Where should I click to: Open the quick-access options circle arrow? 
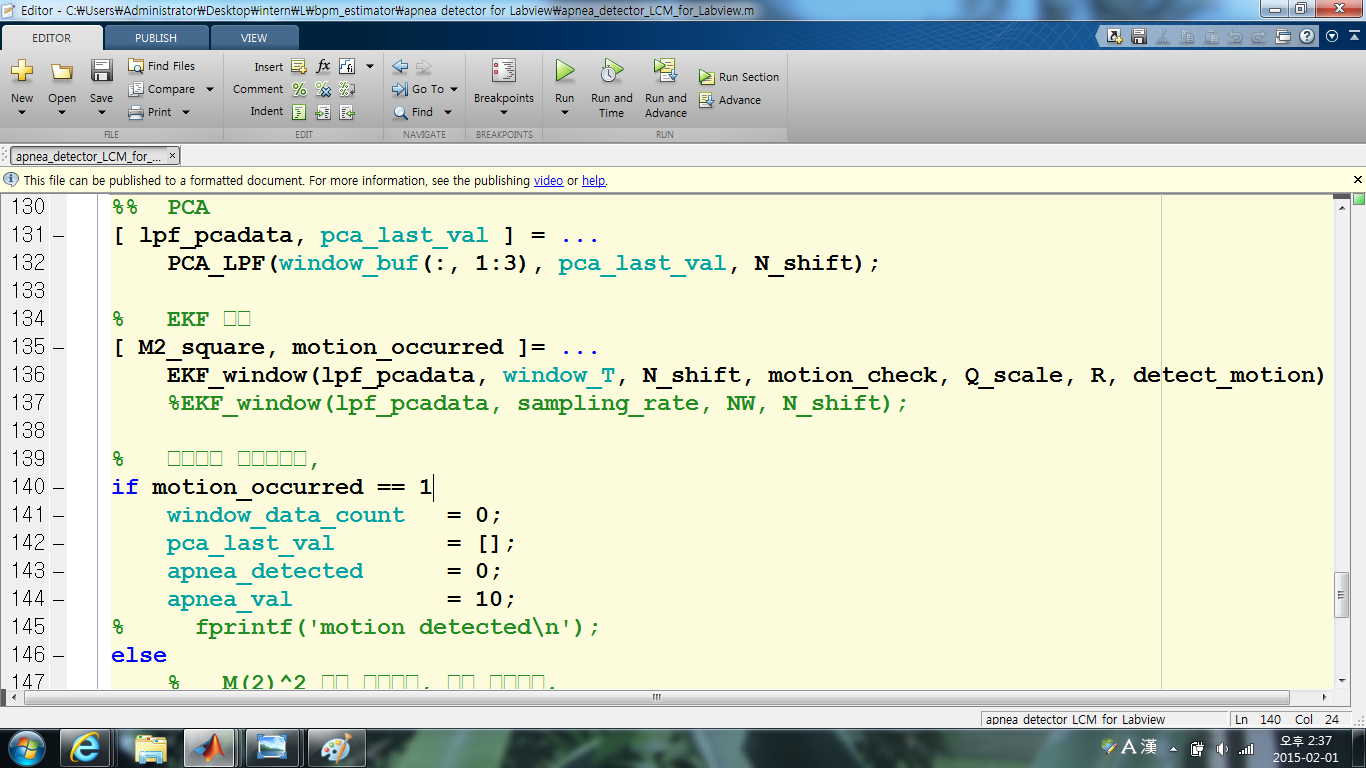coord(1331,36)
